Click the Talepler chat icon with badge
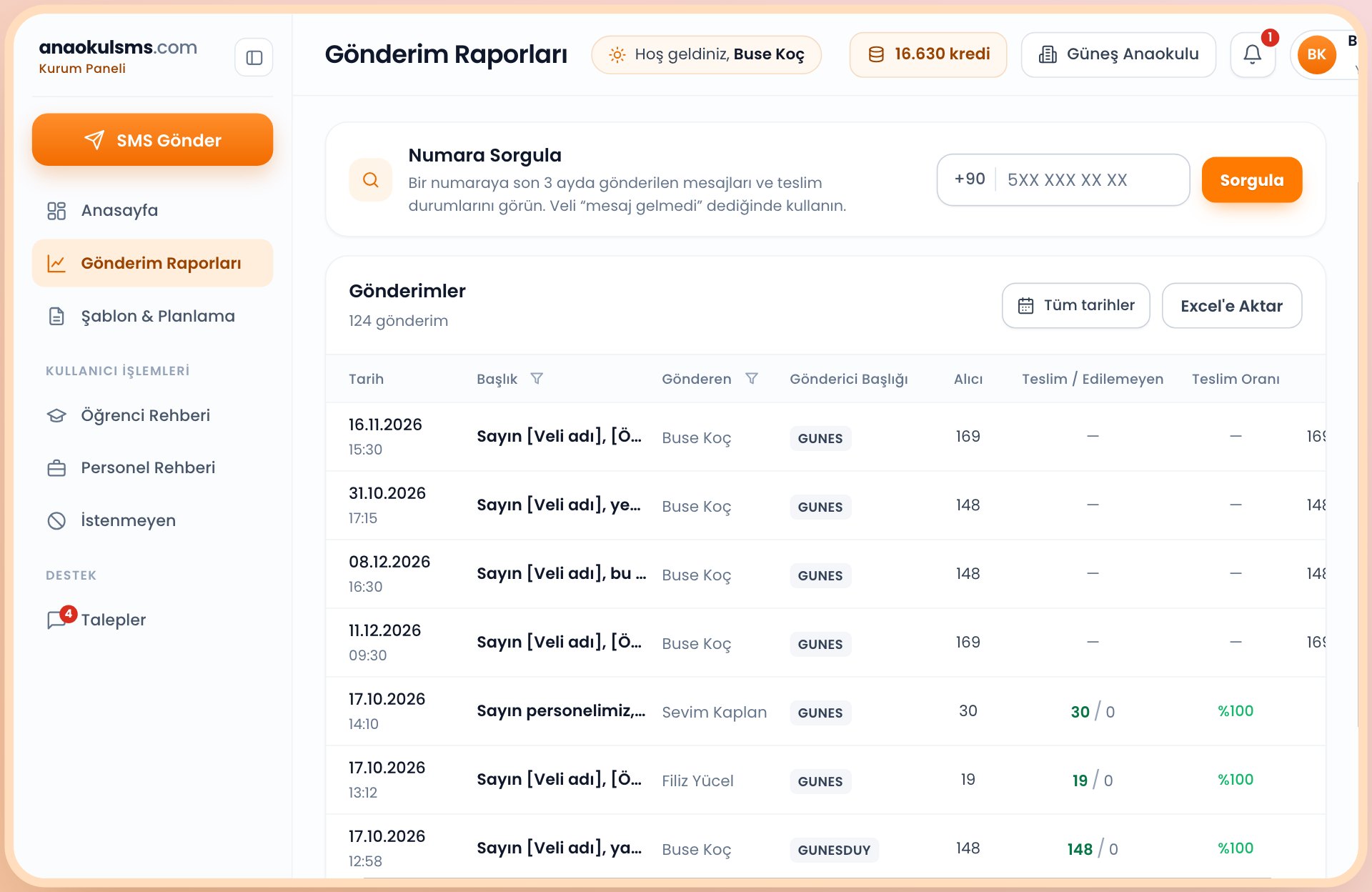 tap(59, 618)
